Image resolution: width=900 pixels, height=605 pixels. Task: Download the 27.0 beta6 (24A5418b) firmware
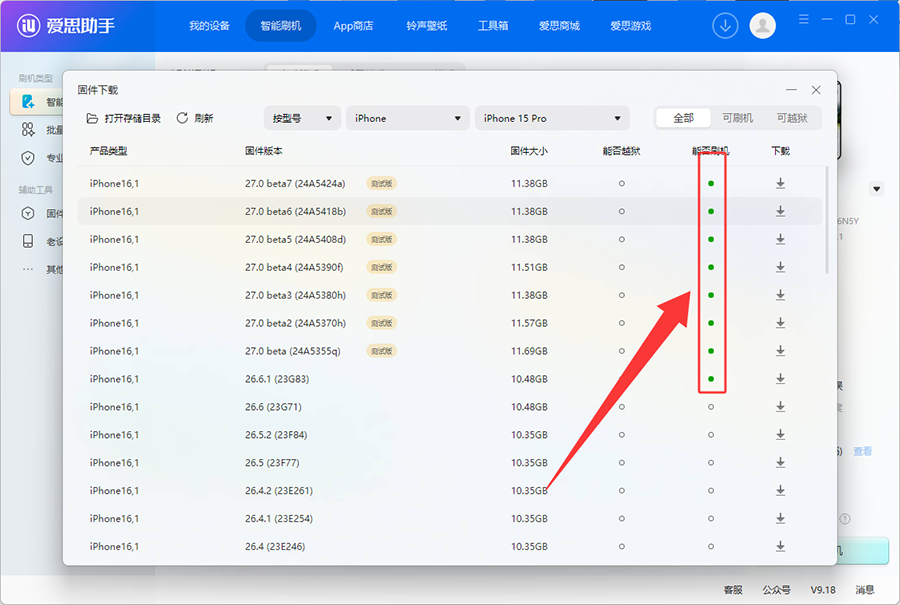(780, 211)
